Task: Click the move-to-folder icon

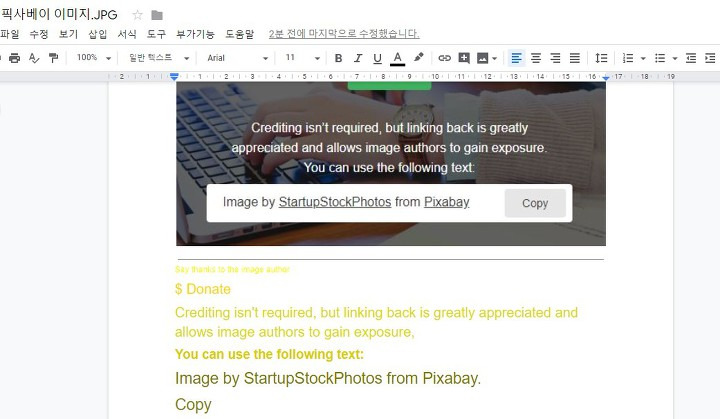Action: coord(157,15)
